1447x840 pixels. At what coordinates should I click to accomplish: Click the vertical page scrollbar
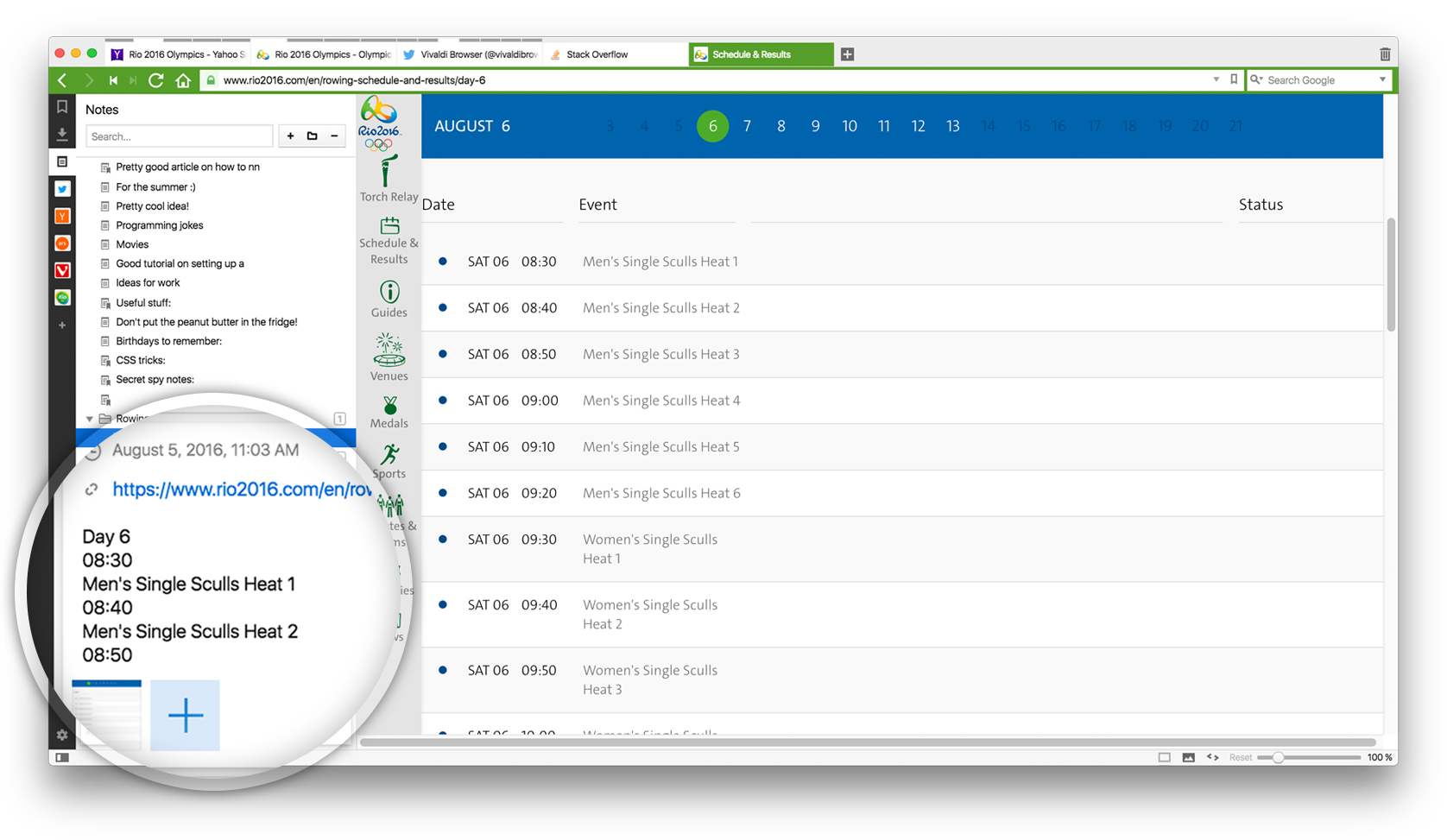tap(1390, 275)
